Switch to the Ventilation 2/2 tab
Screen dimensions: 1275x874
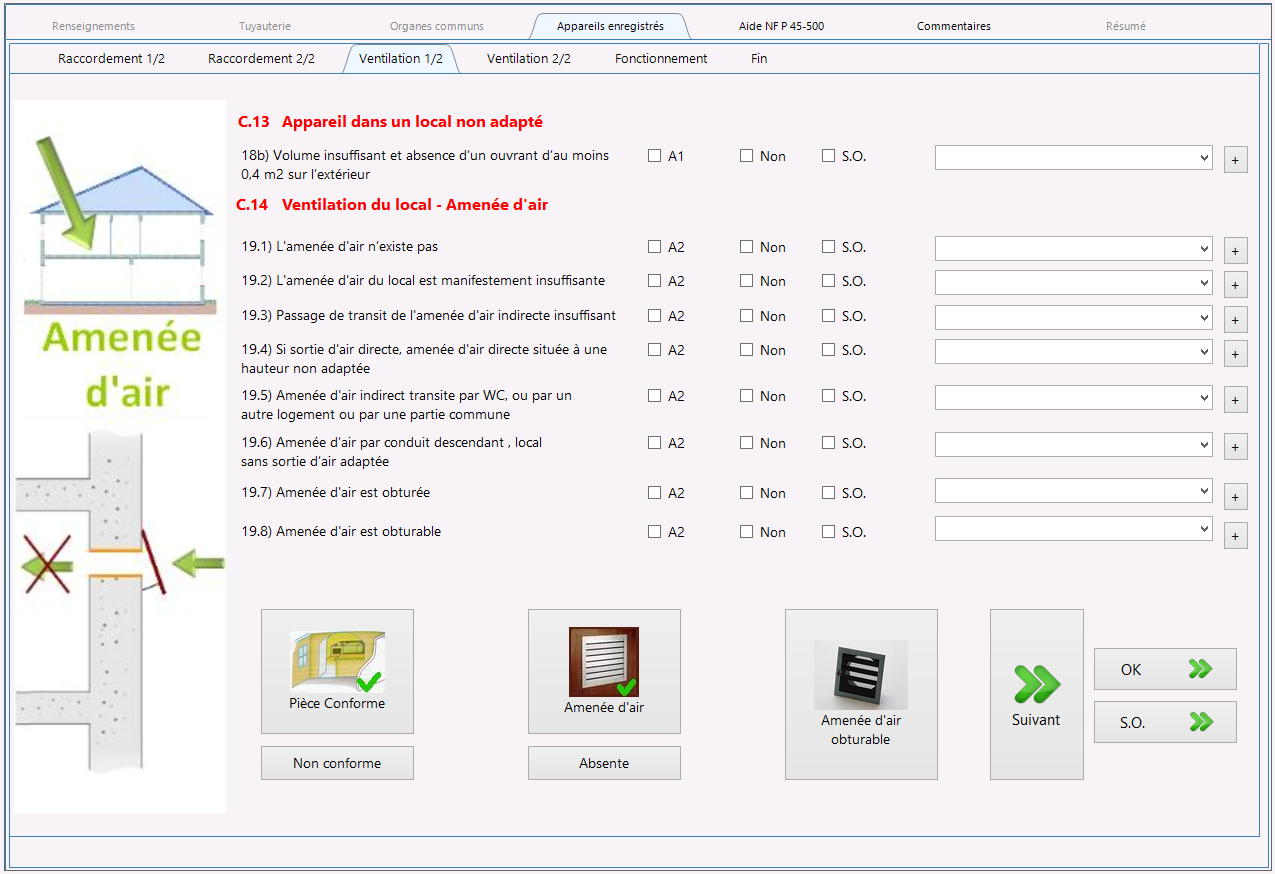click(x=529, y=58)
